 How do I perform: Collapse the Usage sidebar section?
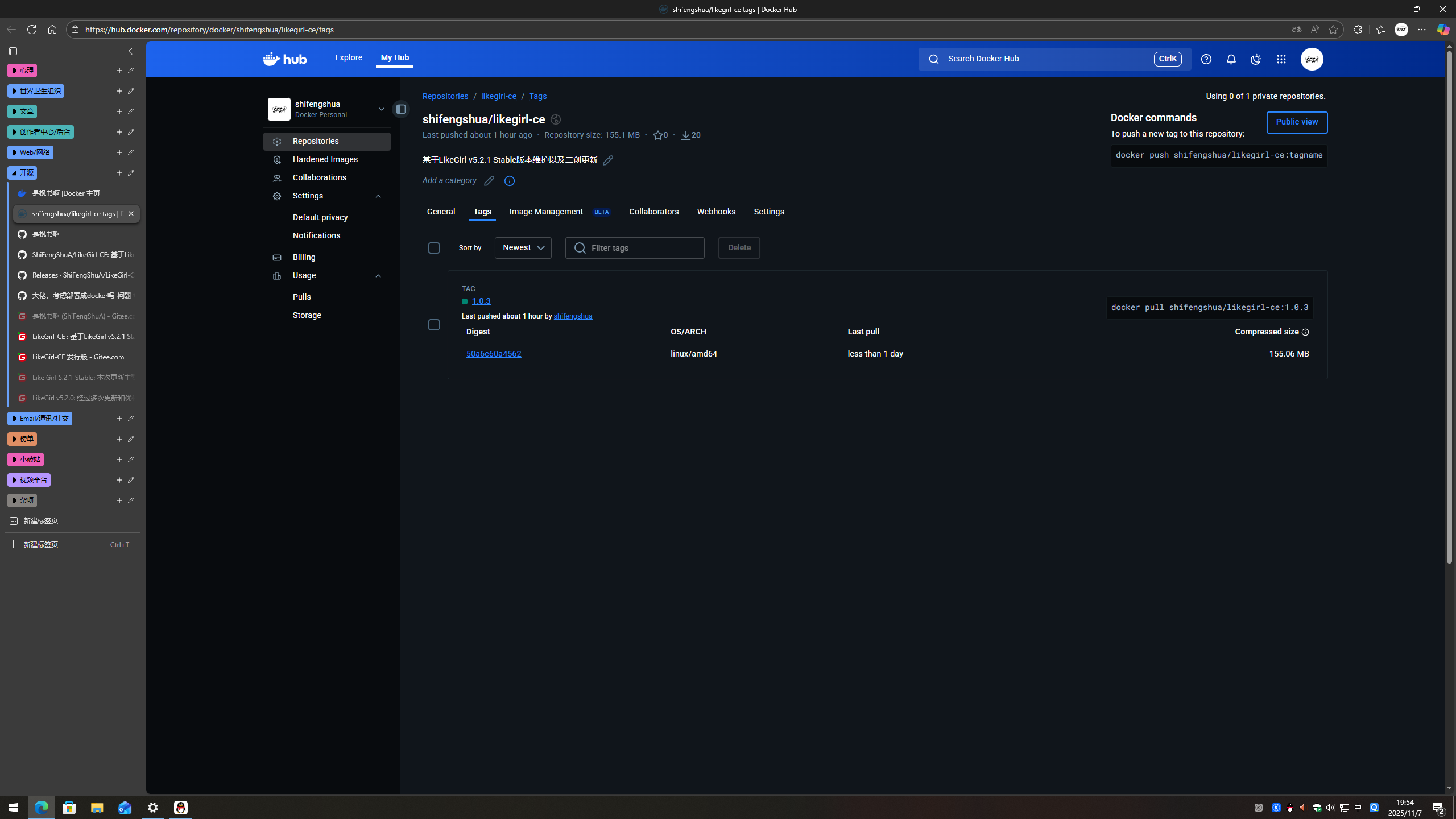(x=378, y=276)
